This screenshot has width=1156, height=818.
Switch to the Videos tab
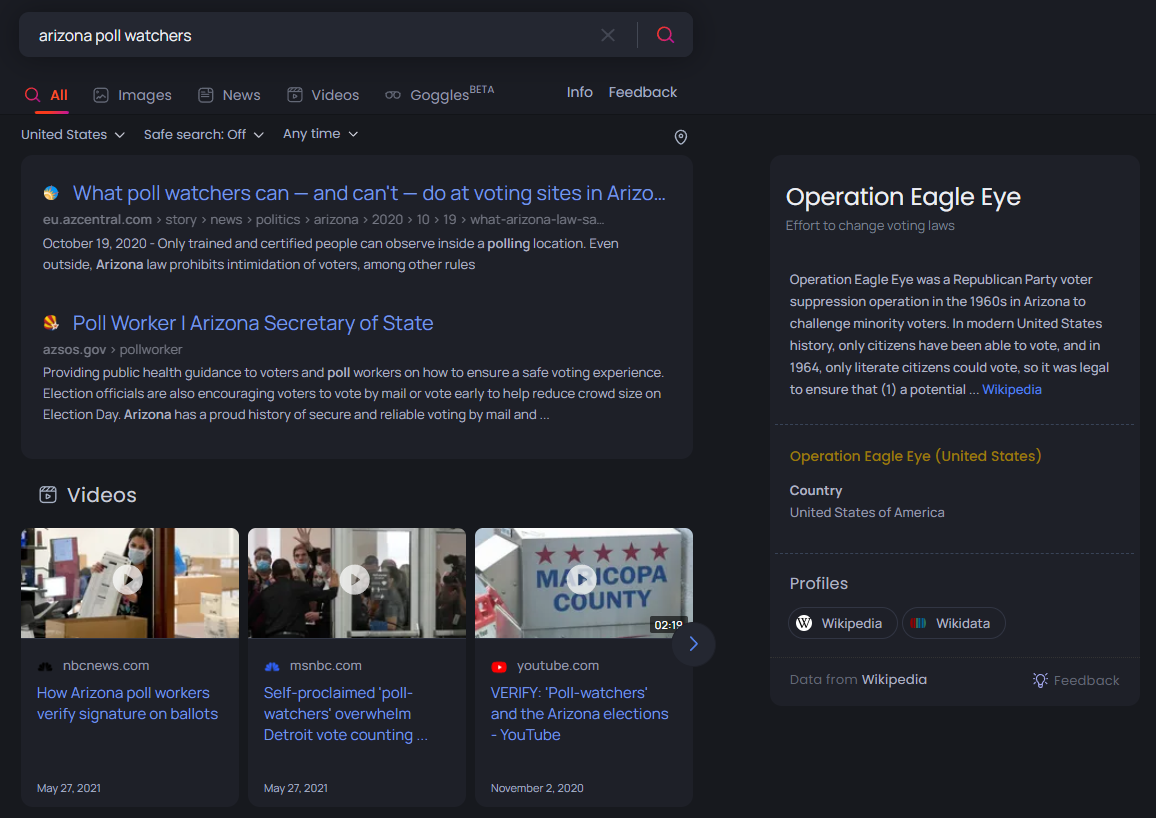tap(323, 95)
